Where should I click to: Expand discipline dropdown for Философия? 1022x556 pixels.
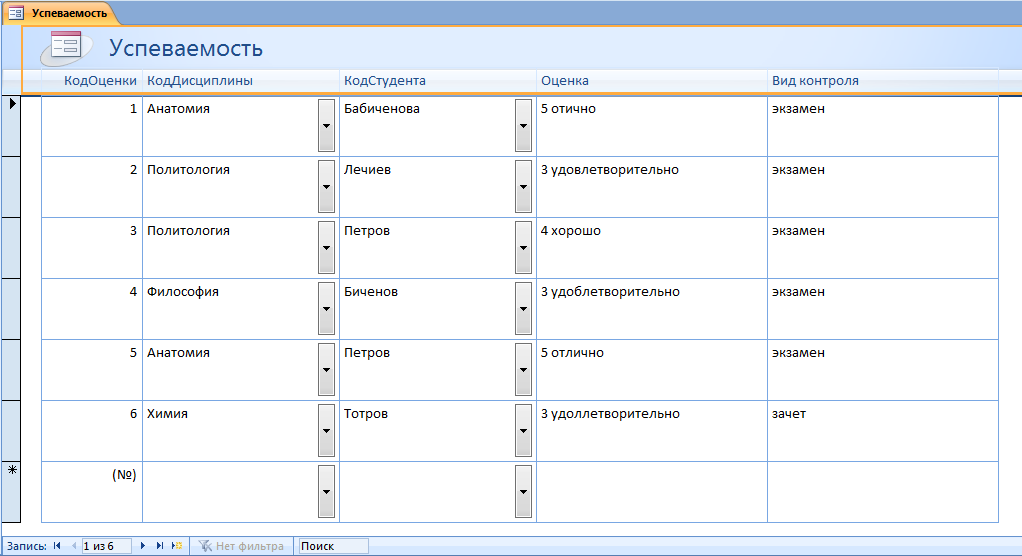pyautogui.click(x=327, y=309)
